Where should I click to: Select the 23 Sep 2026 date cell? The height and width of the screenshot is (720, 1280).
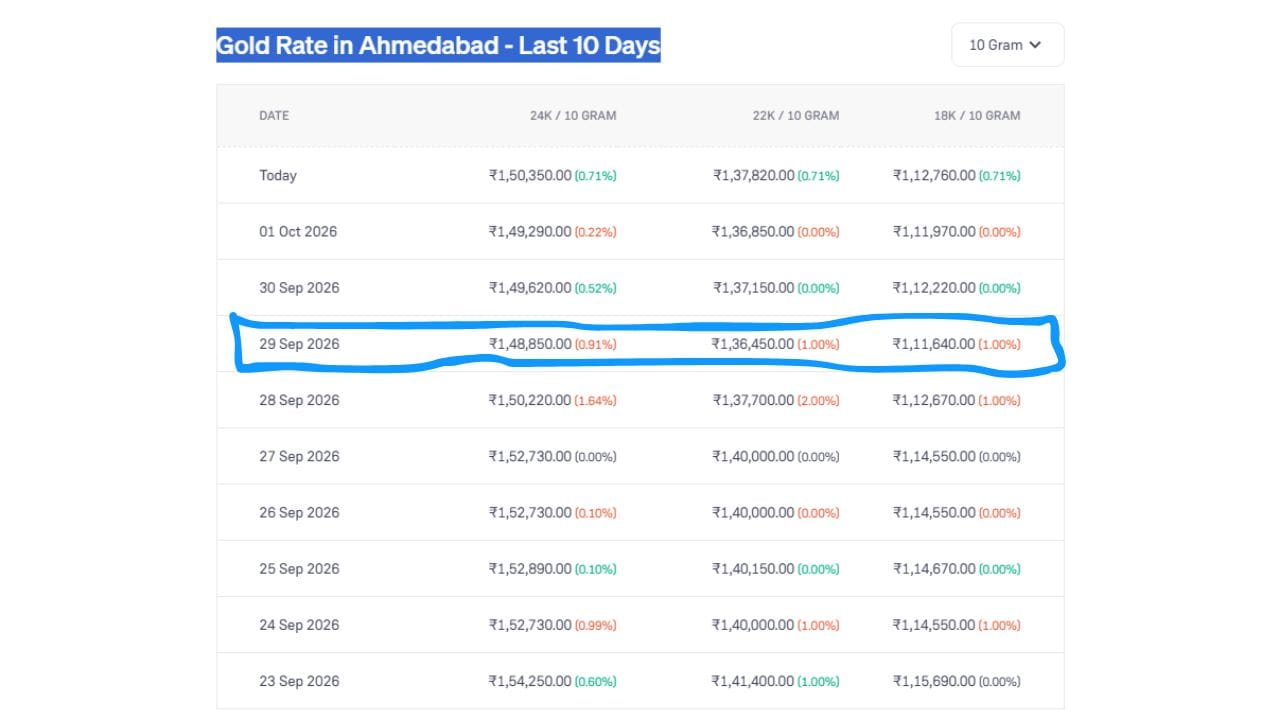click(299, 681)
